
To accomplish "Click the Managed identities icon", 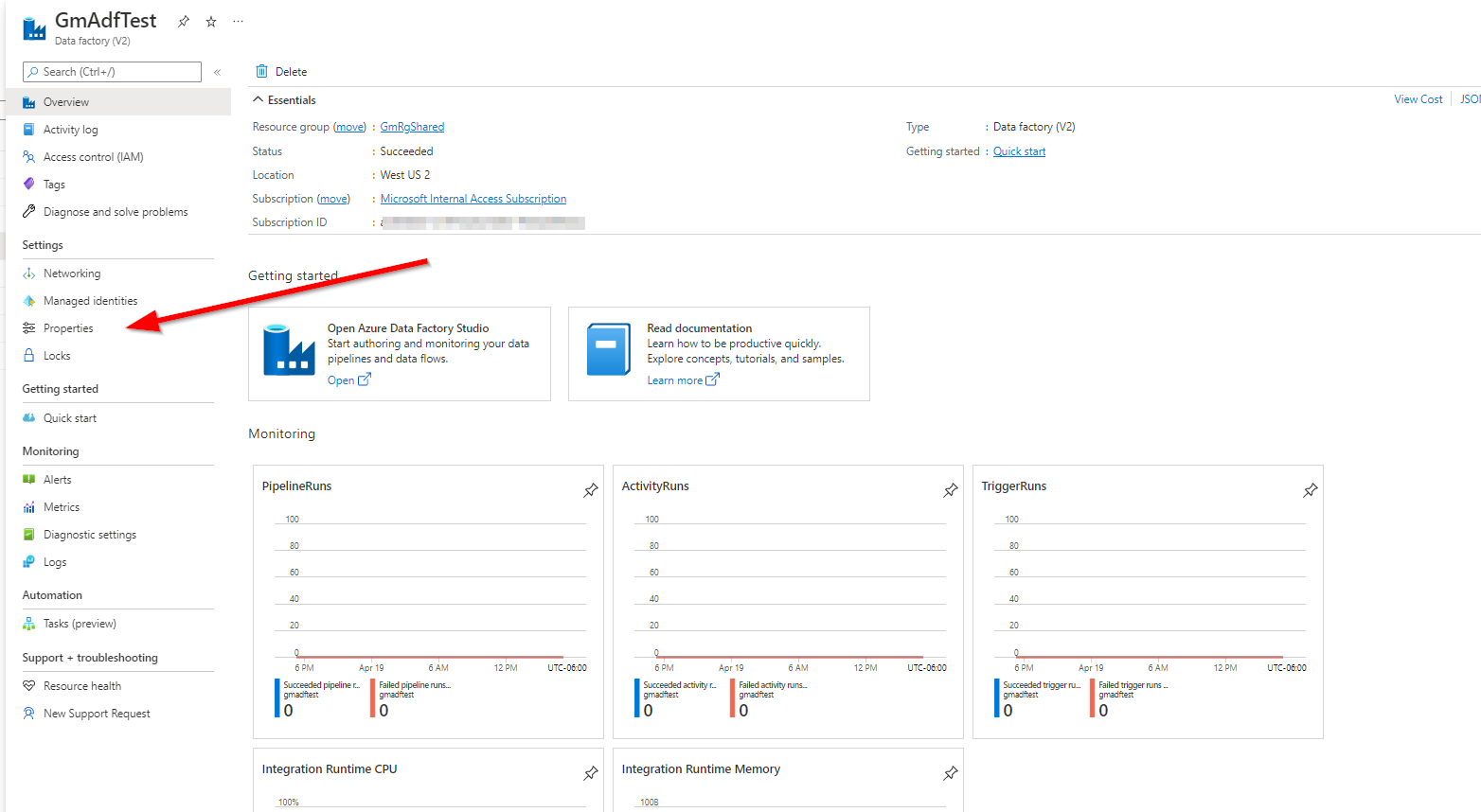I will point(29,301).
